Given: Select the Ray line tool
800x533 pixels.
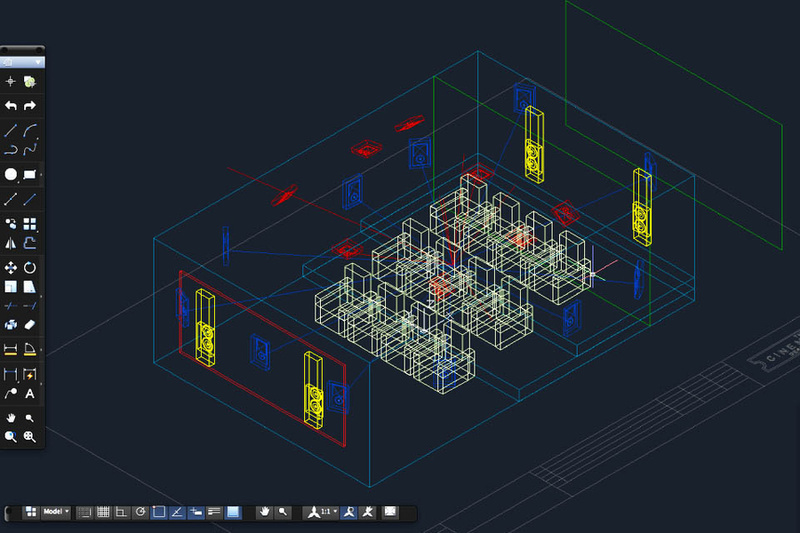Looking at the screenshot, I should click(x=30, y=199).
